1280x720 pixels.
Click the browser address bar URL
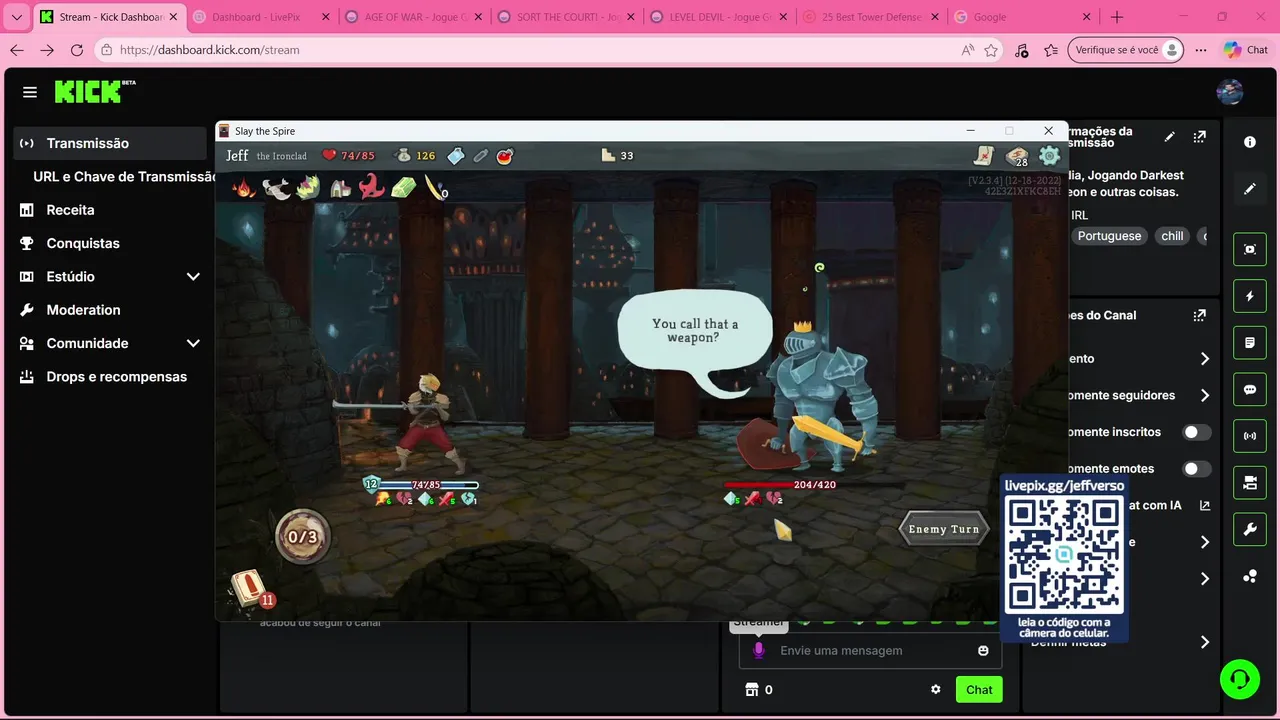pyautogui.click(x=209, y=50)
